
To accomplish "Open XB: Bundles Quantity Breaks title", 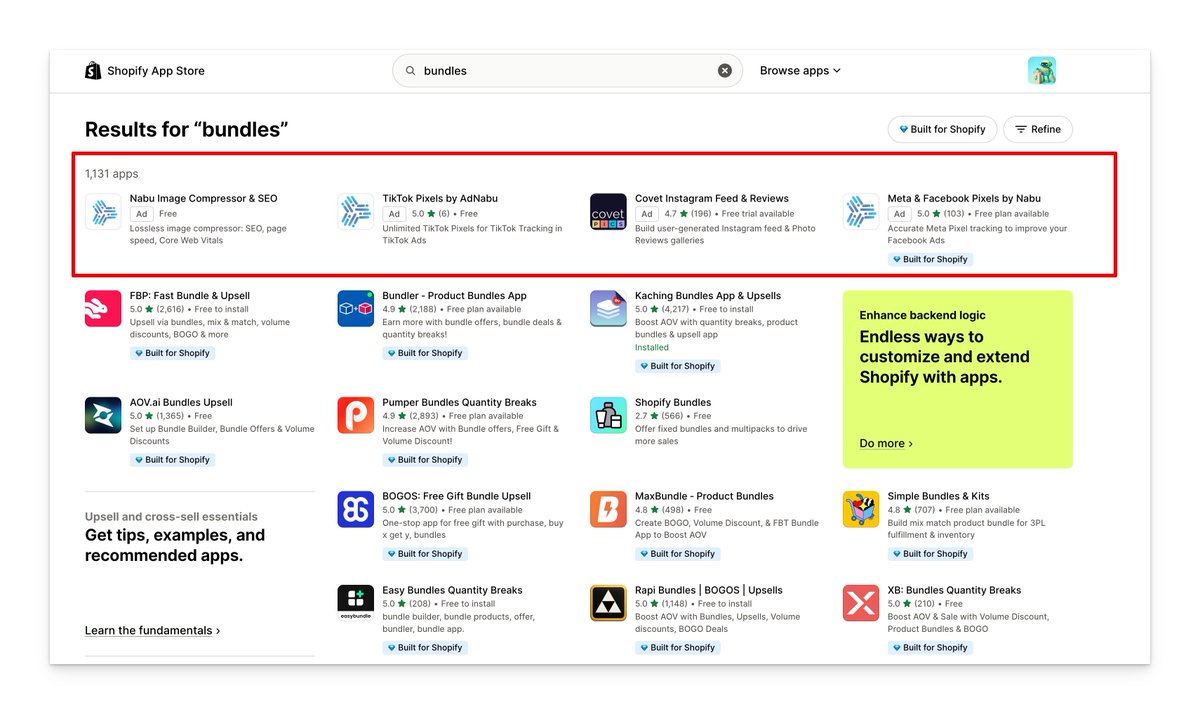I will (954, 590).
